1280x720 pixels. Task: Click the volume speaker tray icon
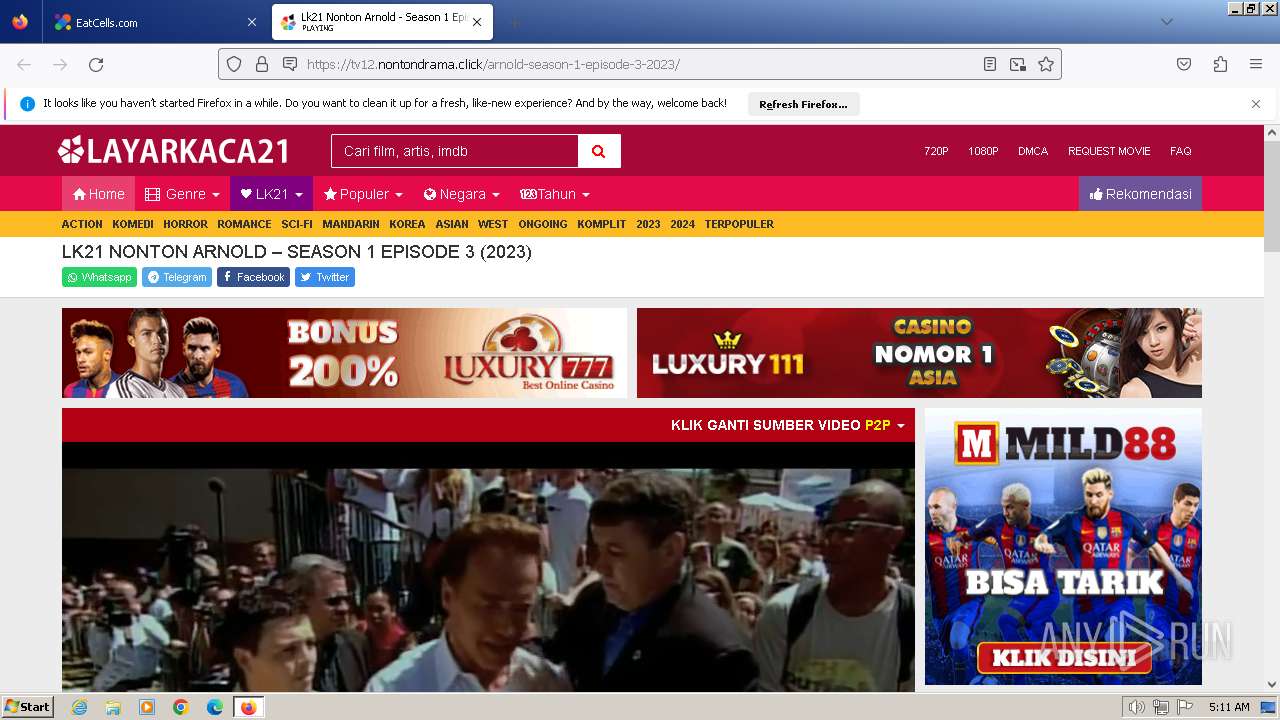1136,707
